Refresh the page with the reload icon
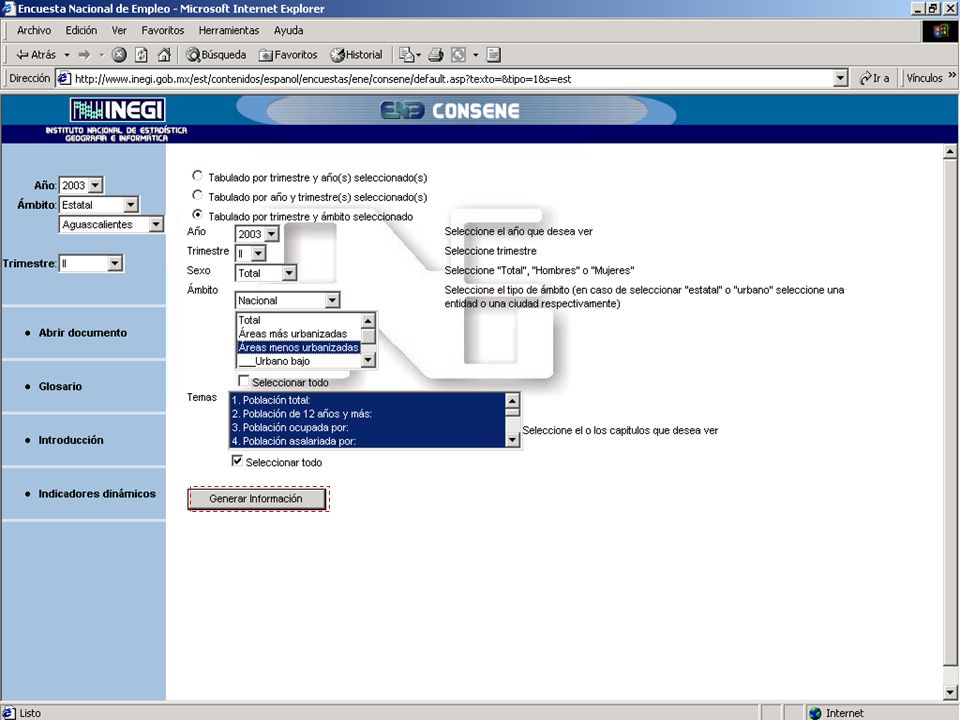Screen dimensions: 960x720 (141, 55)
